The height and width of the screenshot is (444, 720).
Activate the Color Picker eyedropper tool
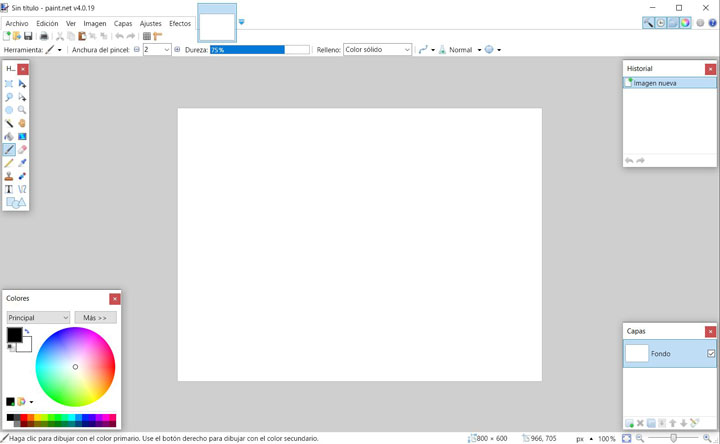(22, 163)
